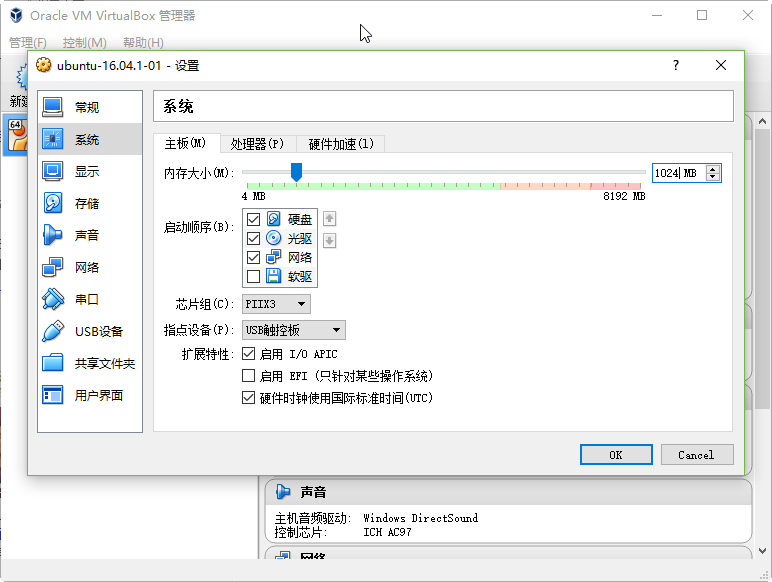Select the 软驱 floppy boot device icon

pyautogui.click(x=273, y=276)
